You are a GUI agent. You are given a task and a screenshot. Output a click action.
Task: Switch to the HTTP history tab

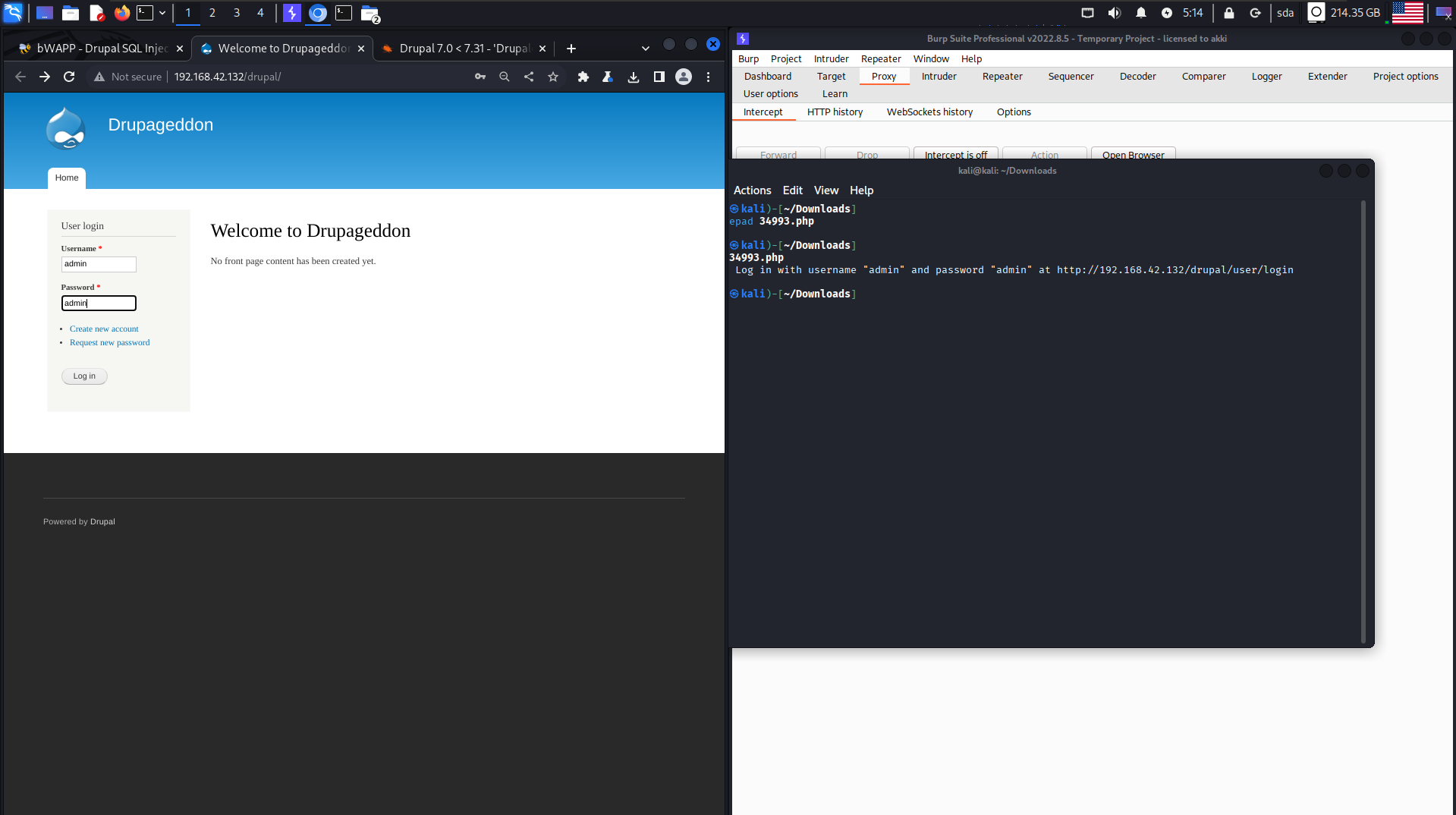(x=835, y=112)
